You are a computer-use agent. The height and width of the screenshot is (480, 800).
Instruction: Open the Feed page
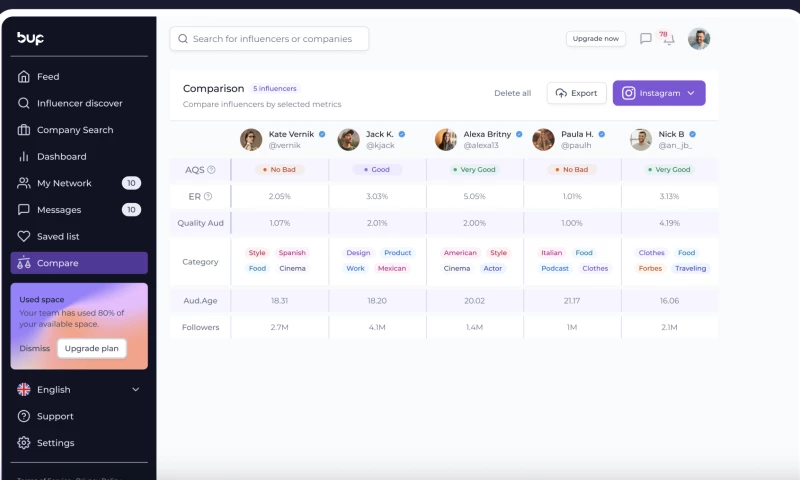click(79, 77)
